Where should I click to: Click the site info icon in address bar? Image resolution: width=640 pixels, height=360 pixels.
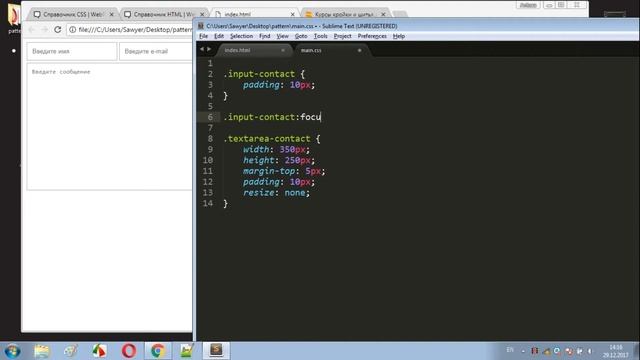73,29
